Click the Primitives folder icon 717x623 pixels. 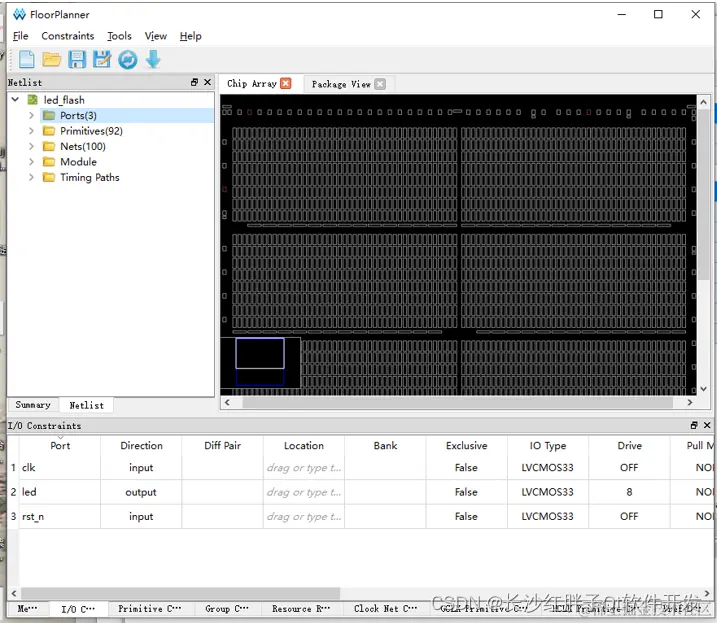point(48,131)
